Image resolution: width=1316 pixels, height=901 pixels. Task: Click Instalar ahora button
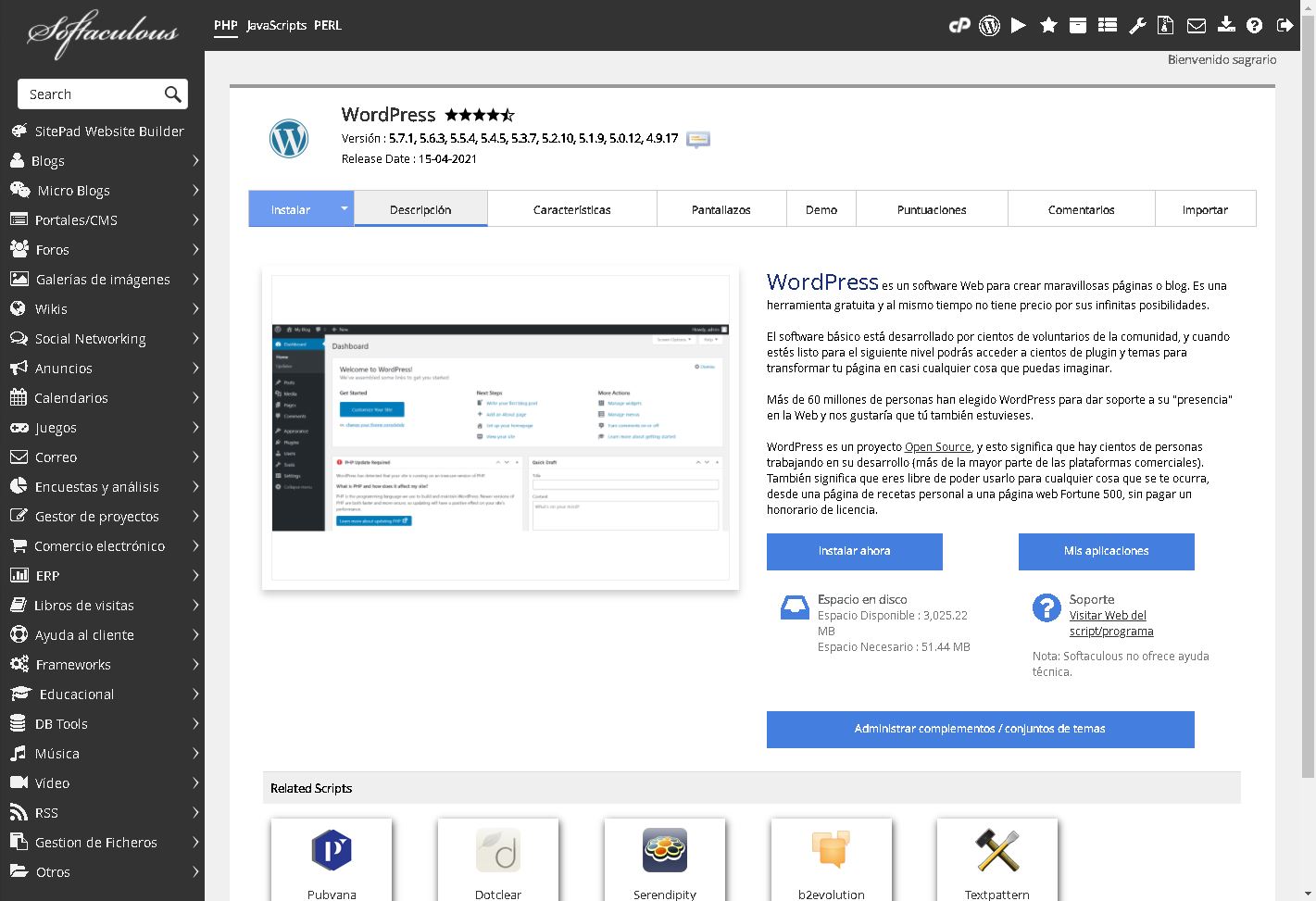(855, 551)
